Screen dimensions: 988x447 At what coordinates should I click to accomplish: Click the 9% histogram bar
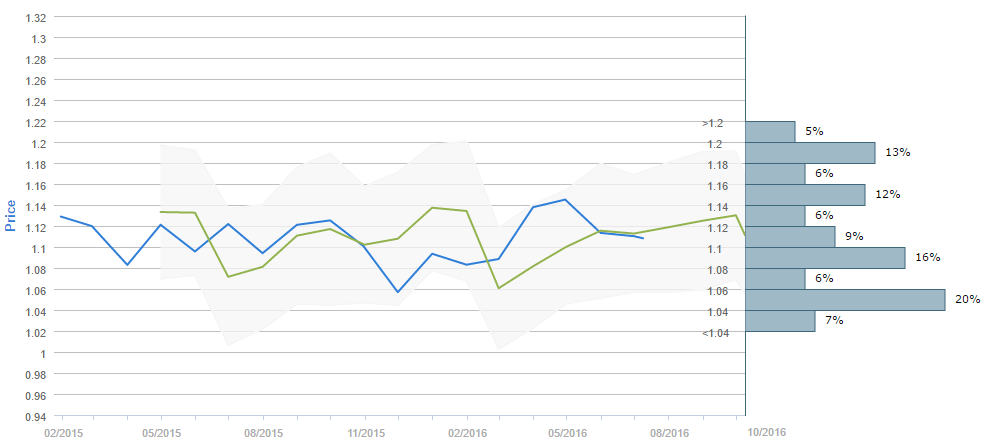[790, 236]
